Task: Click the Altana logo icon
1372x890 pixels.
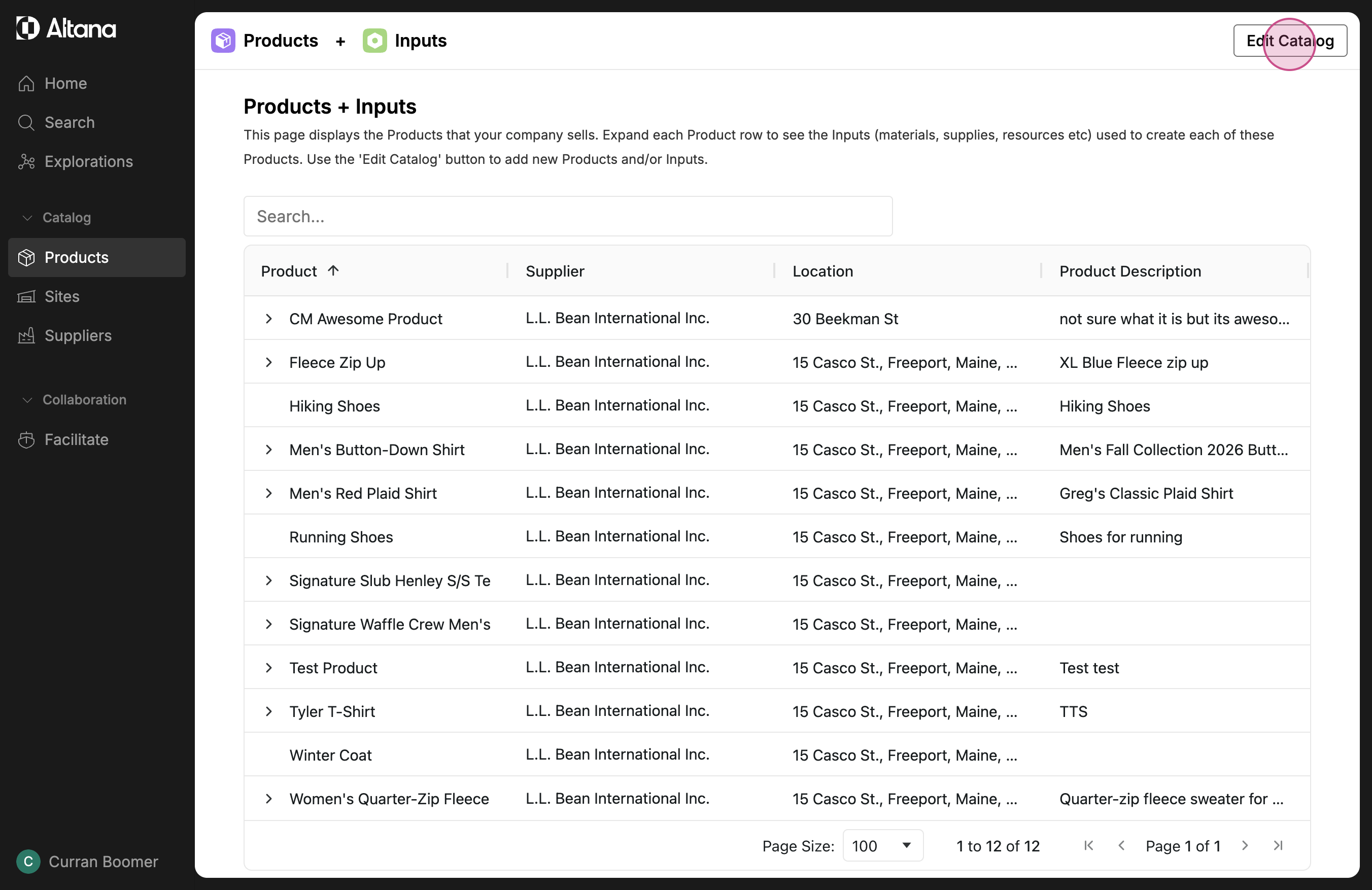Action: (x=28, y=28)
